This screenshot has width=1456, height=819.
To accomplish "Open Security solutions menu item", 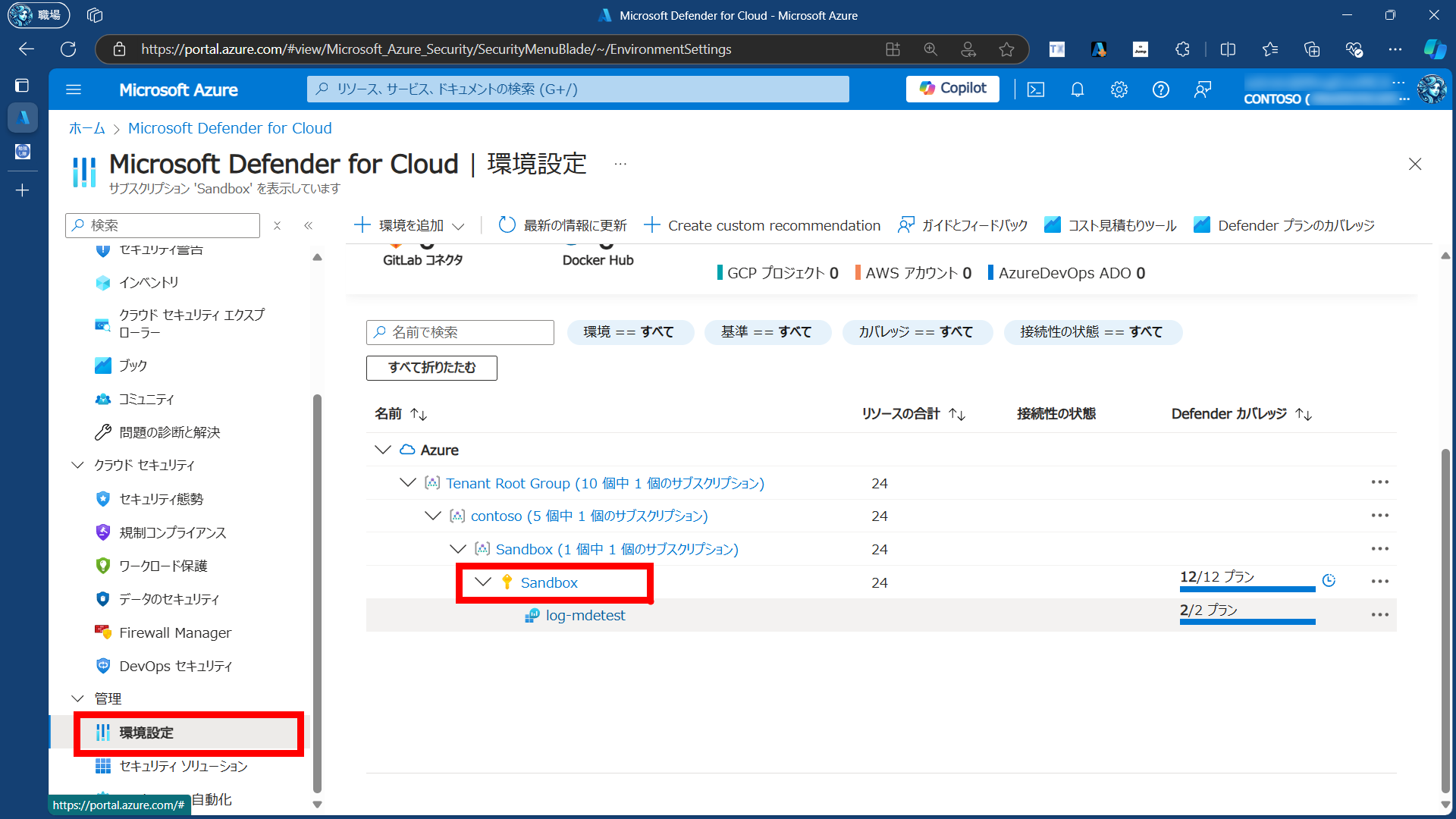I will coord(184,766).
